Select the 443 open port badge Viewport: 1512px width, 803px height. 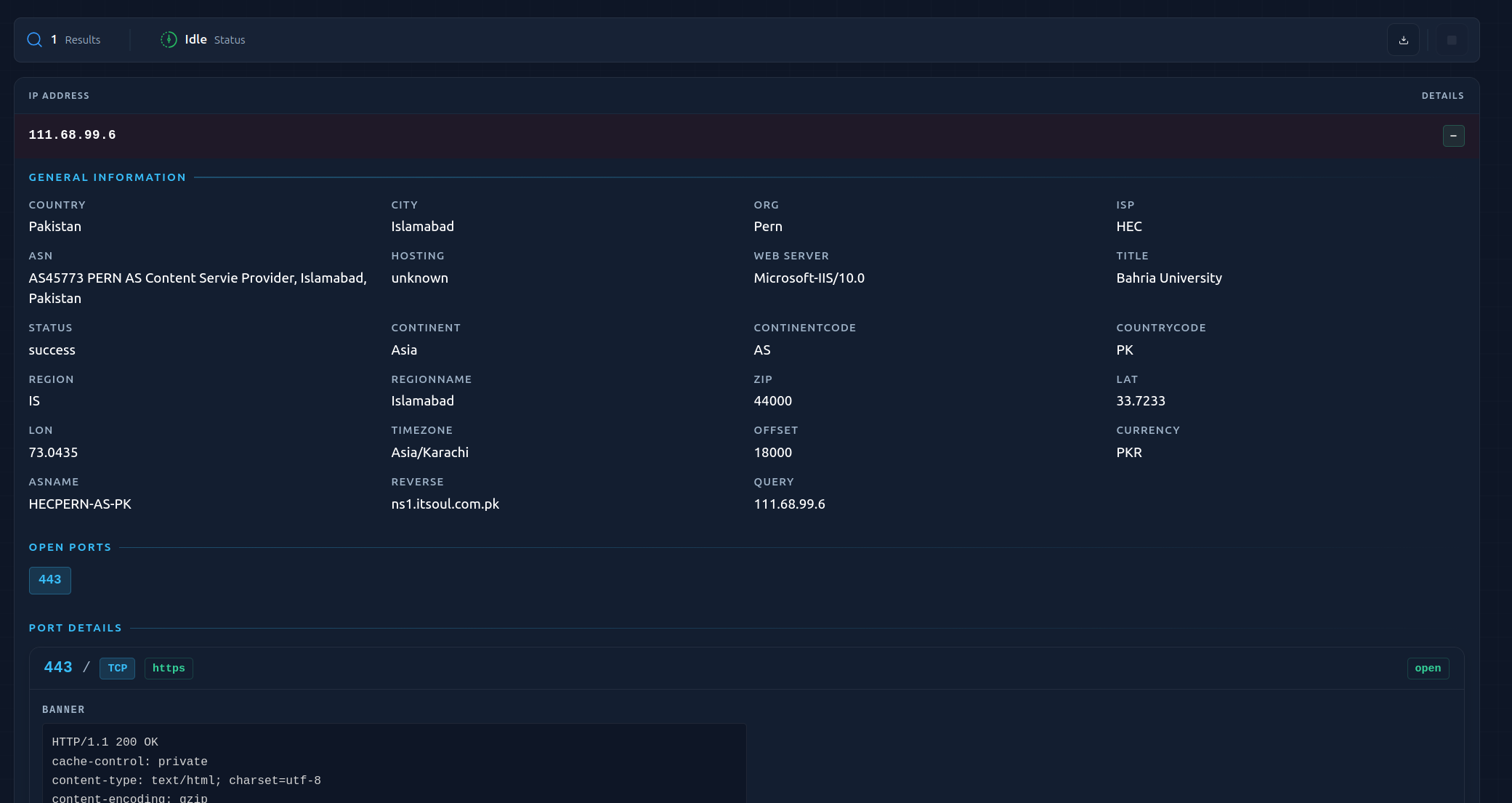[x=50, y=580]
